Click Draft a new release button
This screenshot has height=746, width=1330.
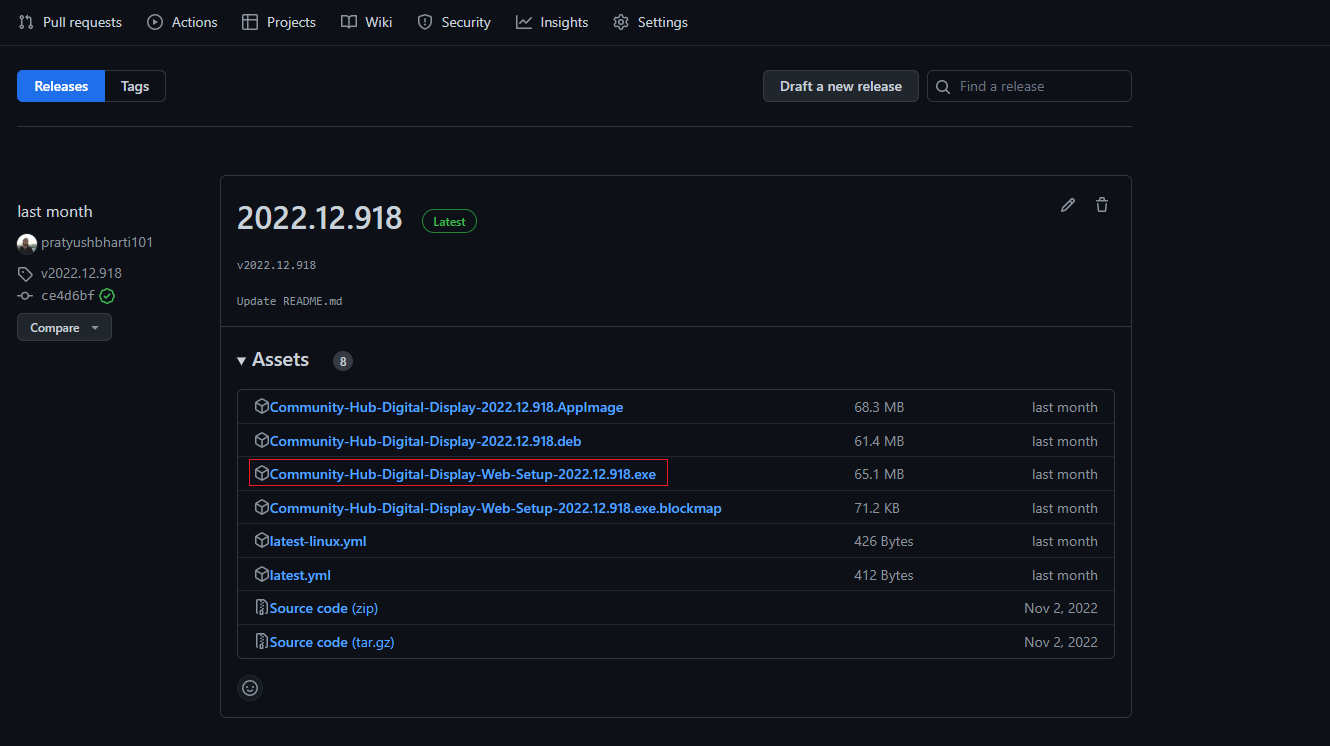841,86
